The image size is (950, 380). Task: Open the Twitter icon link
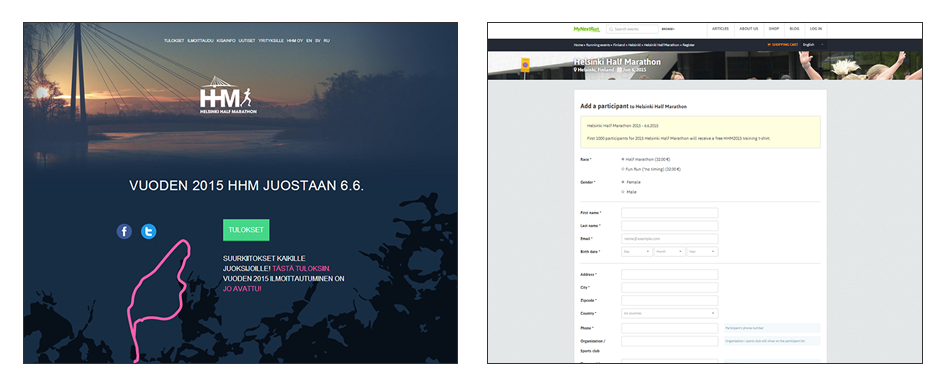click(x=148, y=231)
